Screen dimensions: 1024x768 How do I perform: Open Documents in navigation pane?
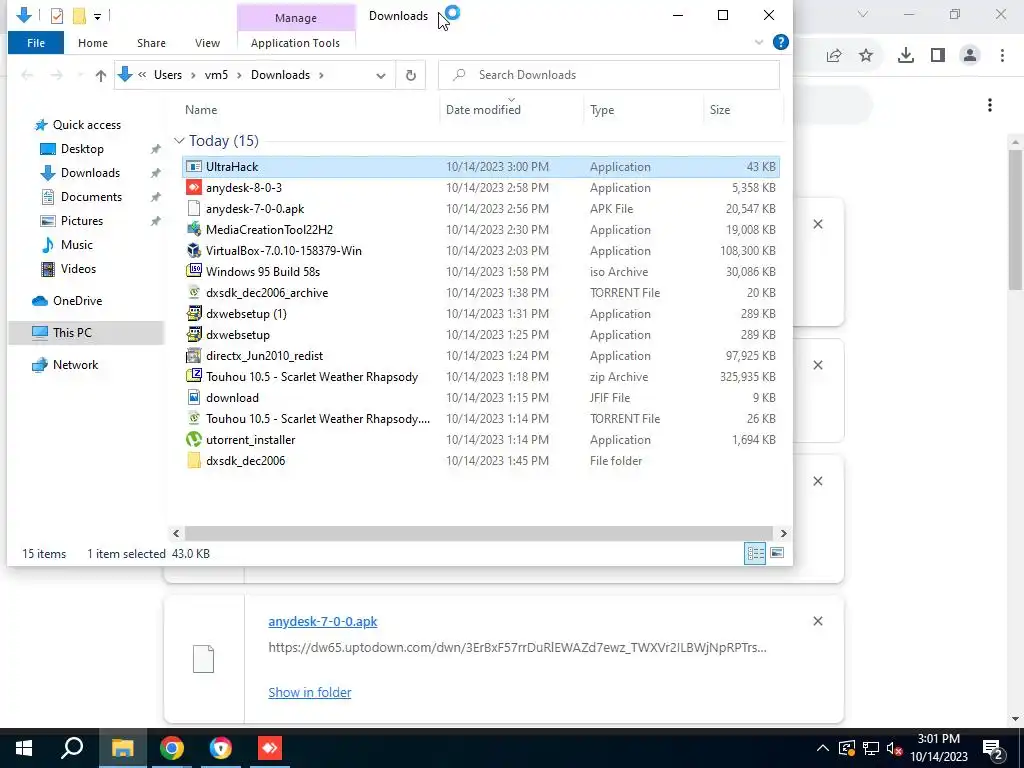tap(91, 197)
